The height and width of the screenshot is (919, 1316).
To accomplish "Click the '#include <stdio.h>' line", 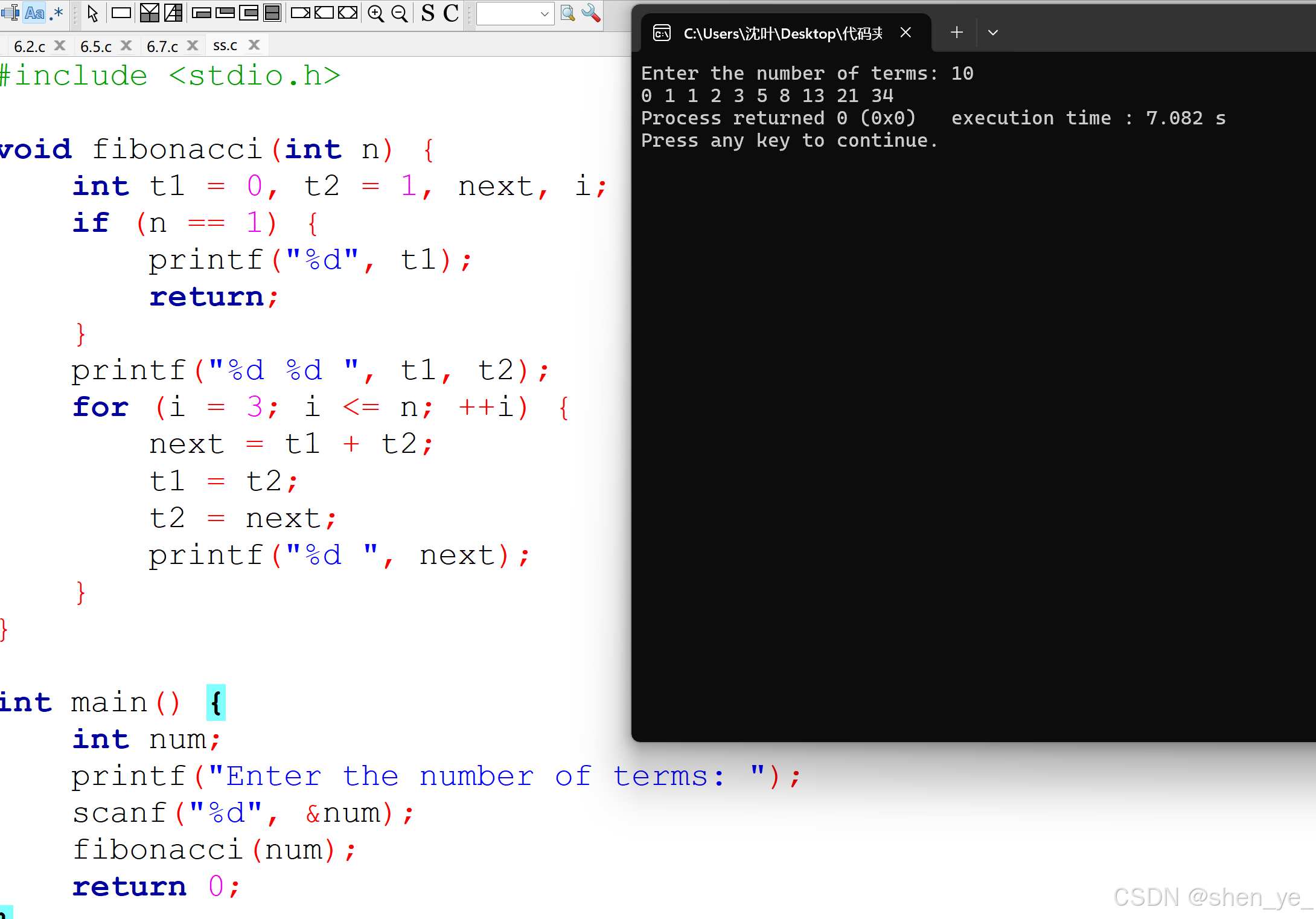I will tap(170, 76).
